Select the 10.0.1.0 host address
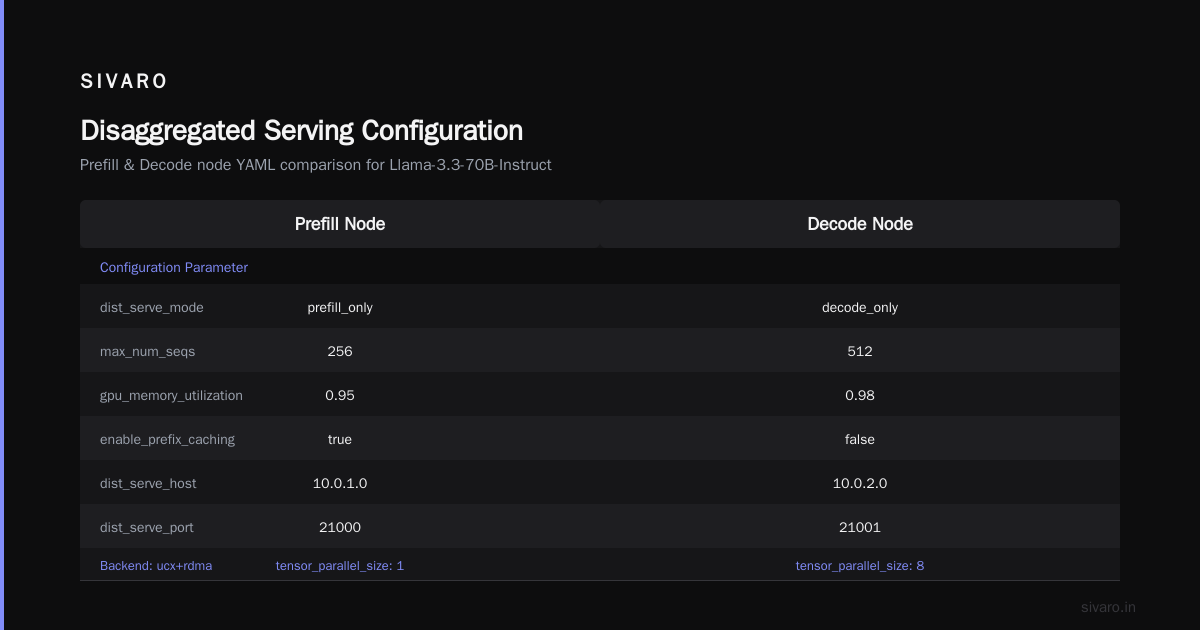Image resolution: width=1200 pixels, height=630 pixels. pyautogui.click(x=340, y=484)
